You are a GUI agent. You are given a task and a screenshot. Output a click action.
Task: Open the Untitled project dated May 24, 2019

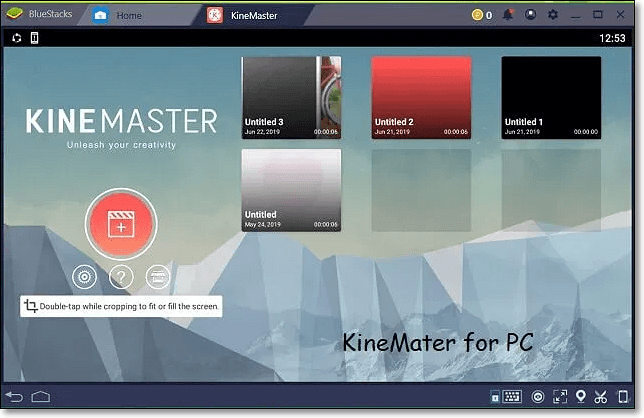tap(291, 191)
